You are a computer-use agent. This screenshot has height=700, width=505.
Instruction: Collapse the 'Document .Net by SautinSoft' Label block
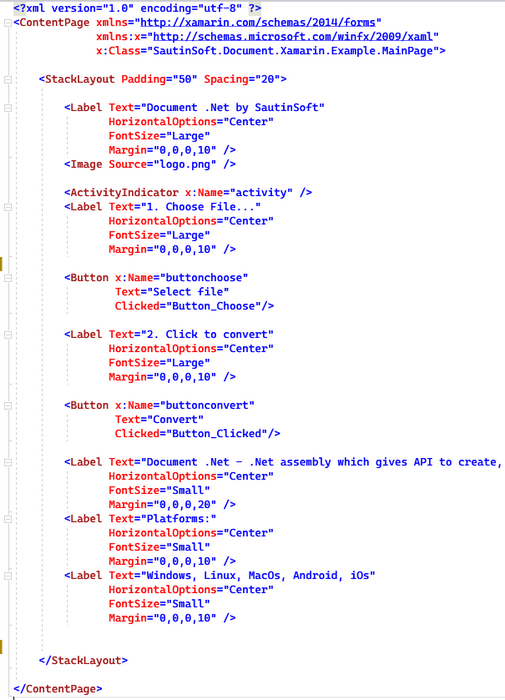pyautogui.click(x=8, y=108)
